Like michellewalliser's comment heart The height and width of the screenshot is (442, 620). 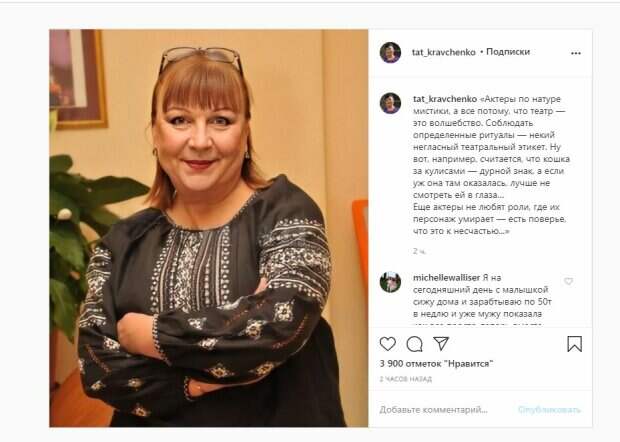click(568, 281)
